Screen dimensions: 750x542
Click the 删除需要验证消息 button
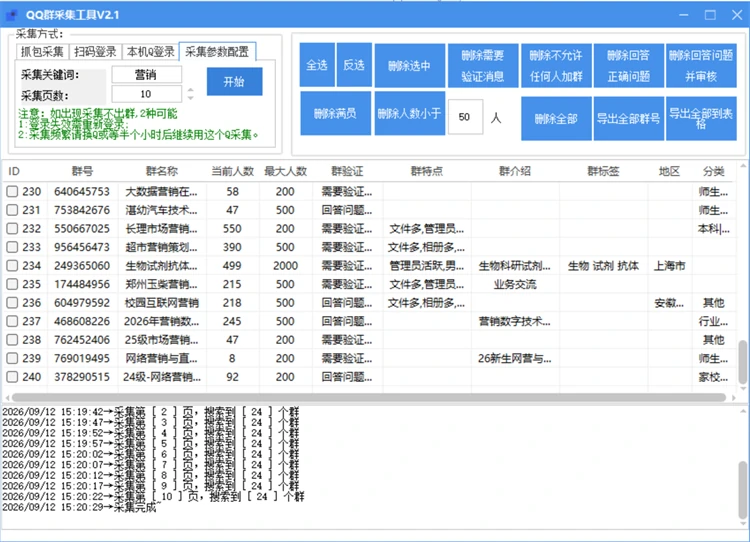pos(483,66)
